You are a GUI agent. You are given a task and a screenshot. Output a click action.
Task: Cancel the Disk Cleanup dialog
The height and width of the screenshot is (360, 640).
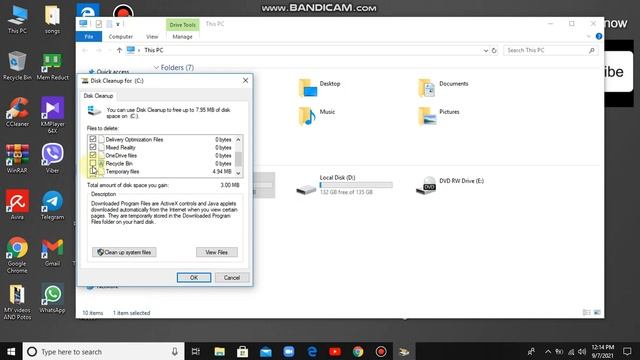click(232, 278)
